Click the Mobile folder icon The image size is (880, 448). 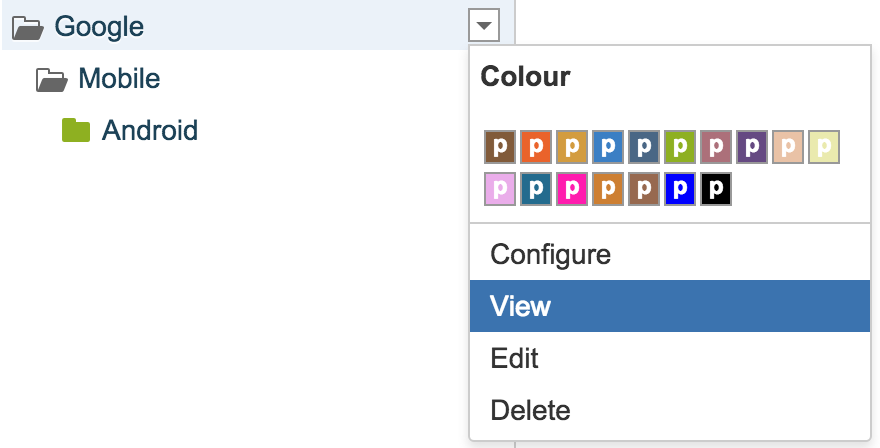point(52,78)
